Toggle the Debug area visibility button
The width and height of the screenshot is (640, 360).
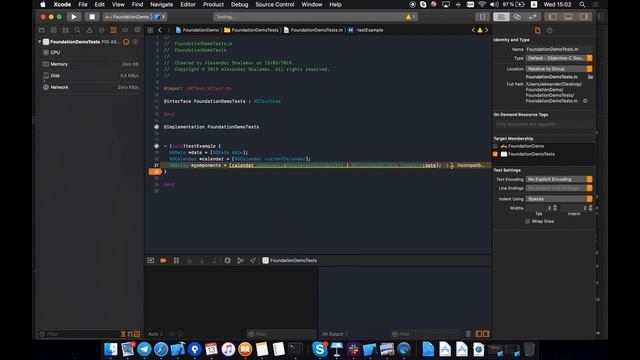point(568,17)
